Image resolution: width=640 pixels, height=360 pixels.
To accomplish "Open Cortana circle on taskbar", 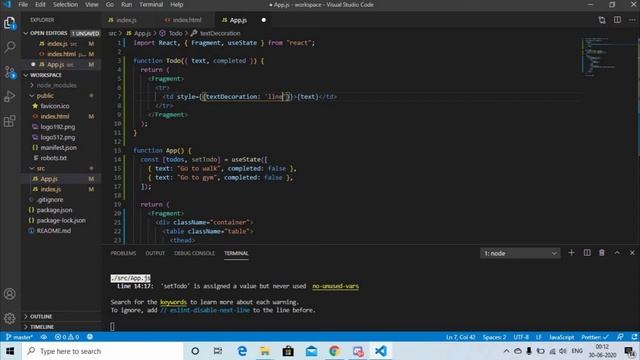I will 195,351.
